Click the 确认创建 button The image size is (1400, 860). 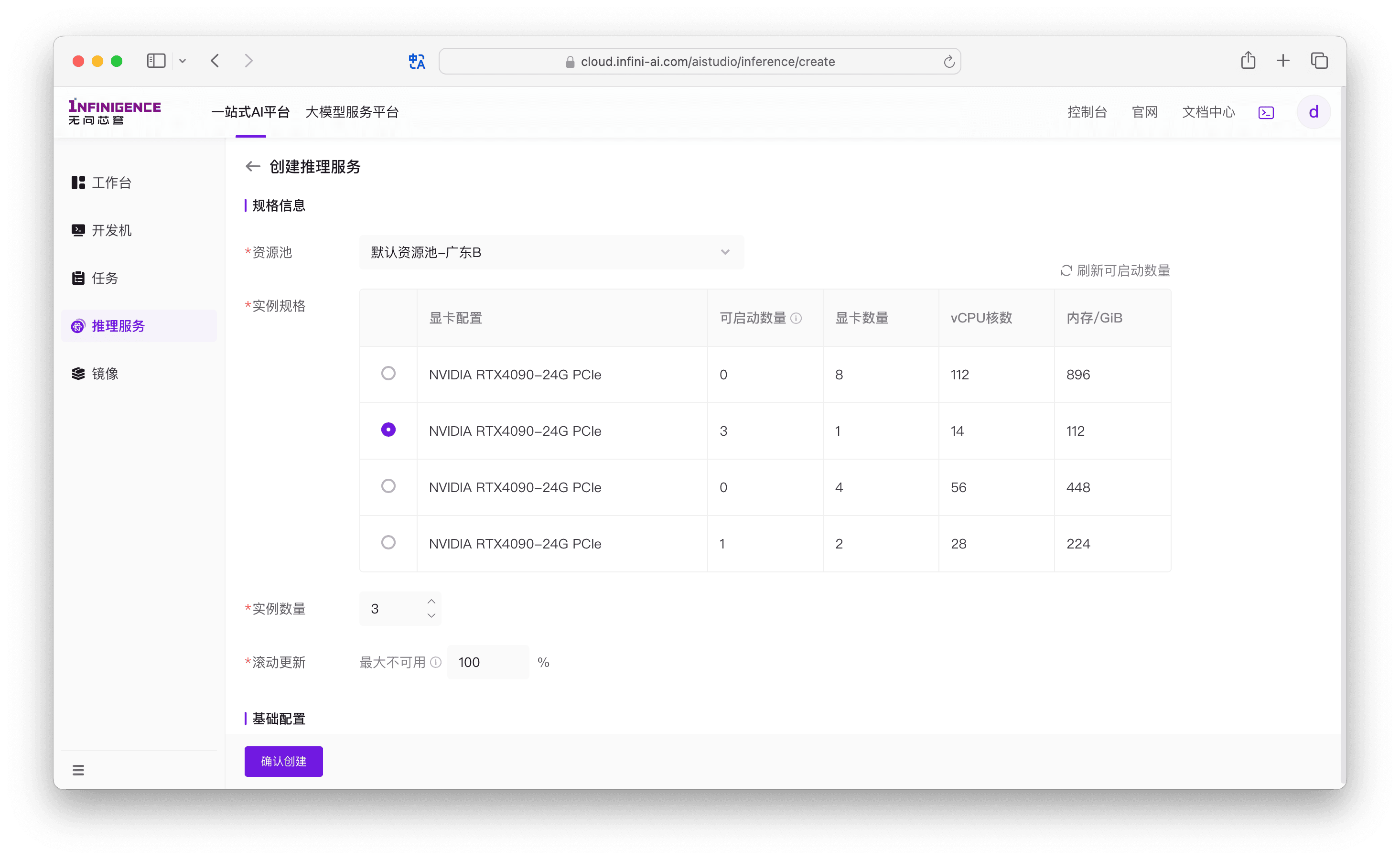(284, 761)
